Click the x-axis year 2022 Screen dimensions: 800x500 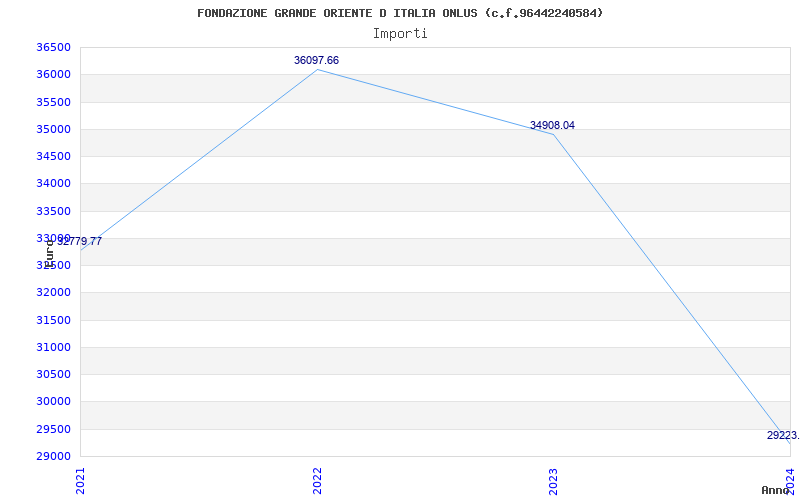[317, 481]
